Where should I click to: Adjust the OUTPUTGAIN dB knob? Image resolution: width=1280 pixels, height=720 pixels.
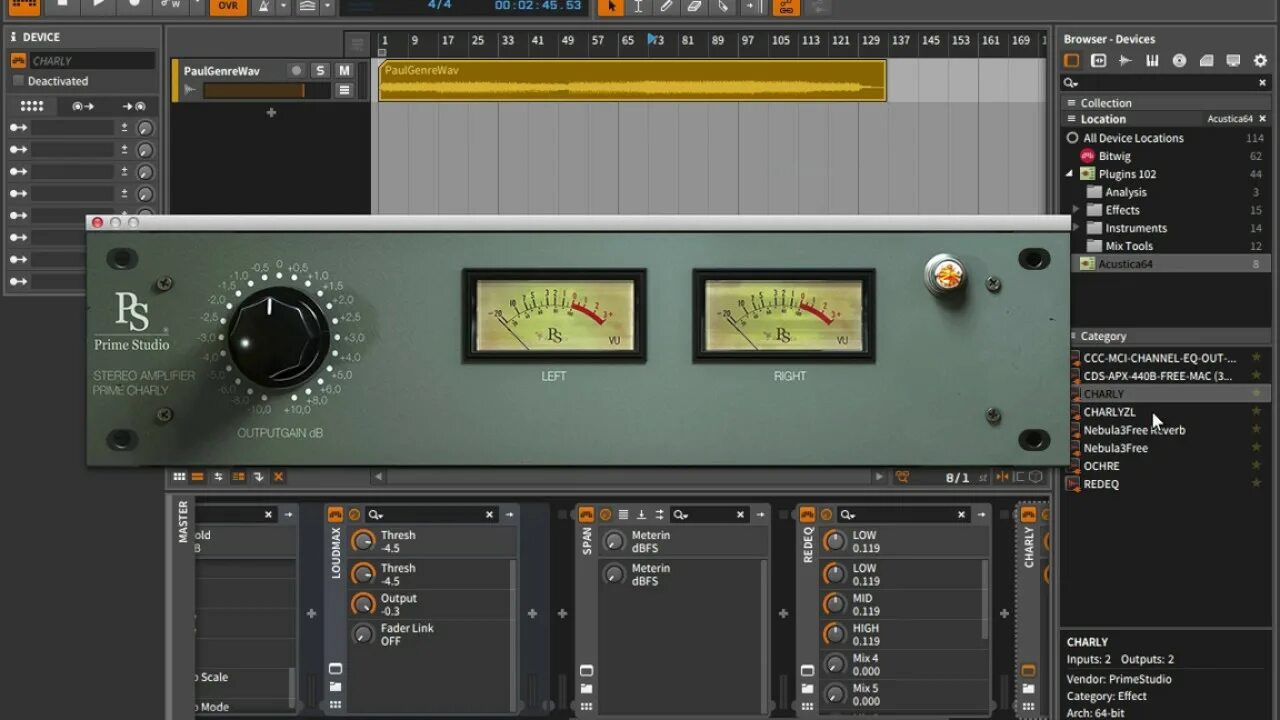[x=279, y=338]
